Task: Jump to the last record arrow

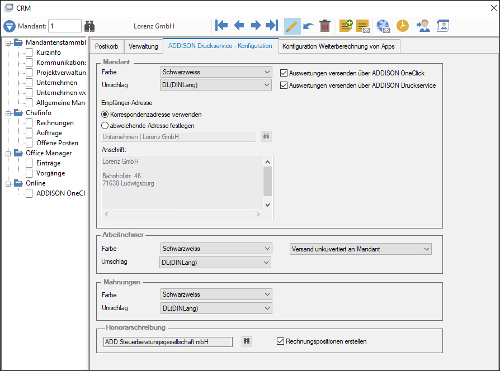Action: point(272,25)
